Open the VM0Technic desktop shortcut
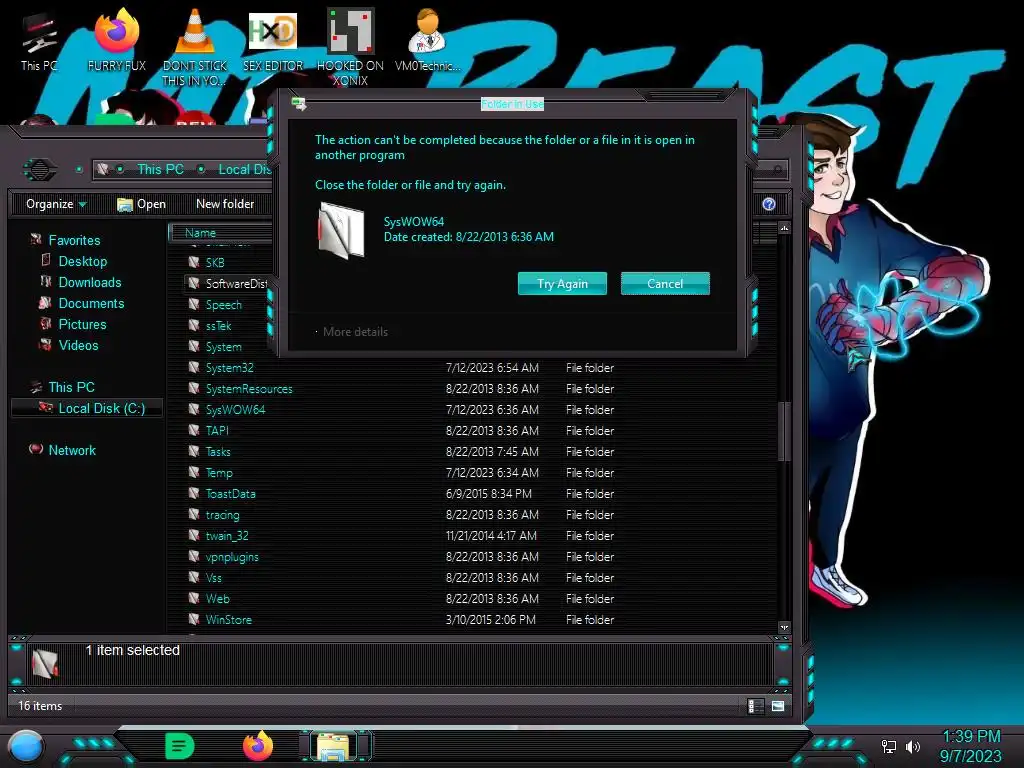The height and width of the screenshot is (768, 1024). click(427, 39)
